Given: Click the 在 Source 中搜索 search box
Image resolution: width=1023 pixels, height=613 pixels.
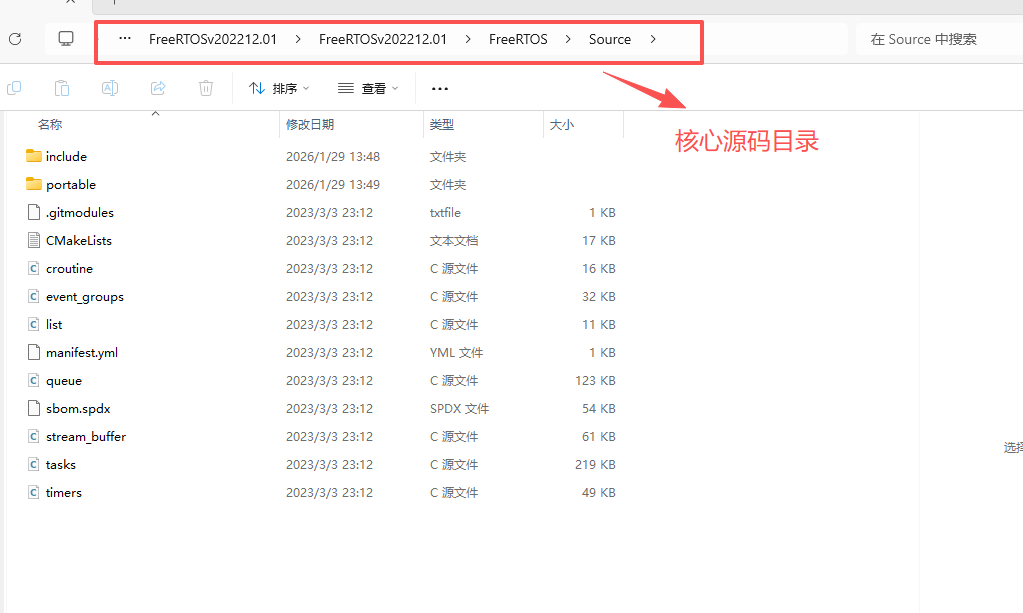Looking at the screenshot, I should coord(935,40).
